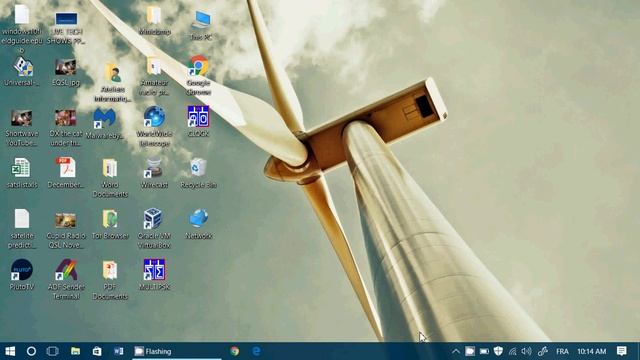The image size is (640, 360).
Task: Select the Amateur radio folder
Action: point(154,77)
